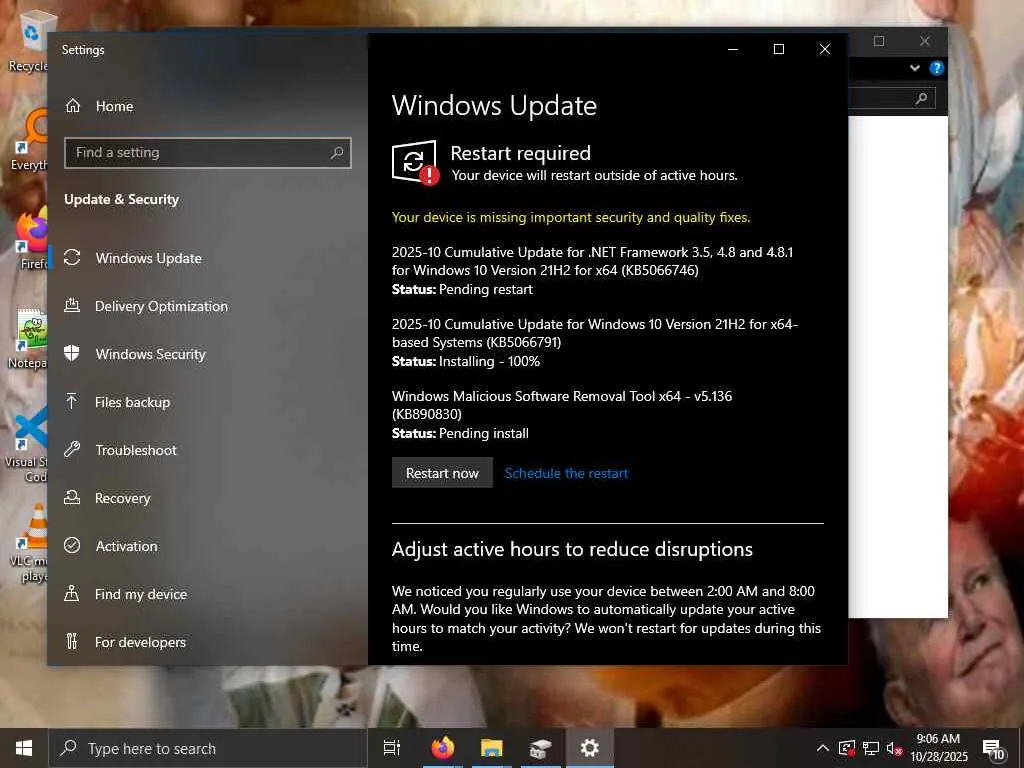Screen dimensions: 1024x768
Task: Open File Explorer from the taskbar
Action: 492,748
